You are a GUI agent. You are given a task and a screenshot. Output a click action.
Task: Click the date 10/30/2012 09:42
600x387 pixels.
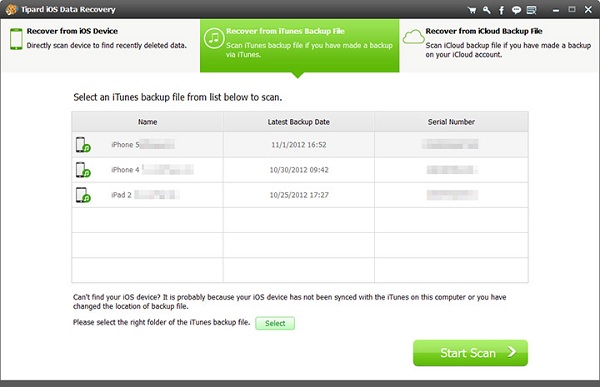click(299, 170)
